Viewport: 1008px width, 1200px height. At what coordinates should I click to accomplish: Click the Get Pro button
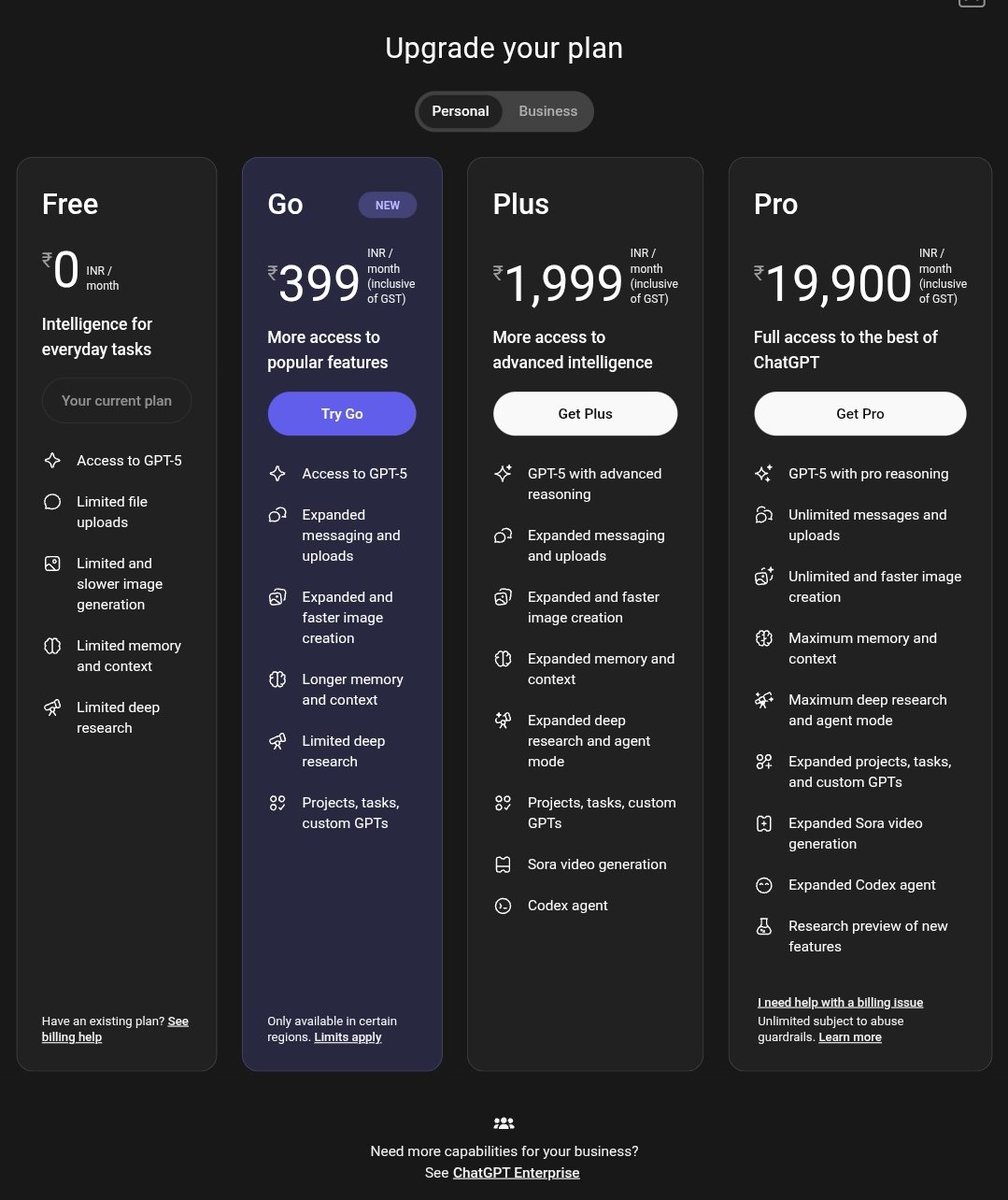click(859, 413)
